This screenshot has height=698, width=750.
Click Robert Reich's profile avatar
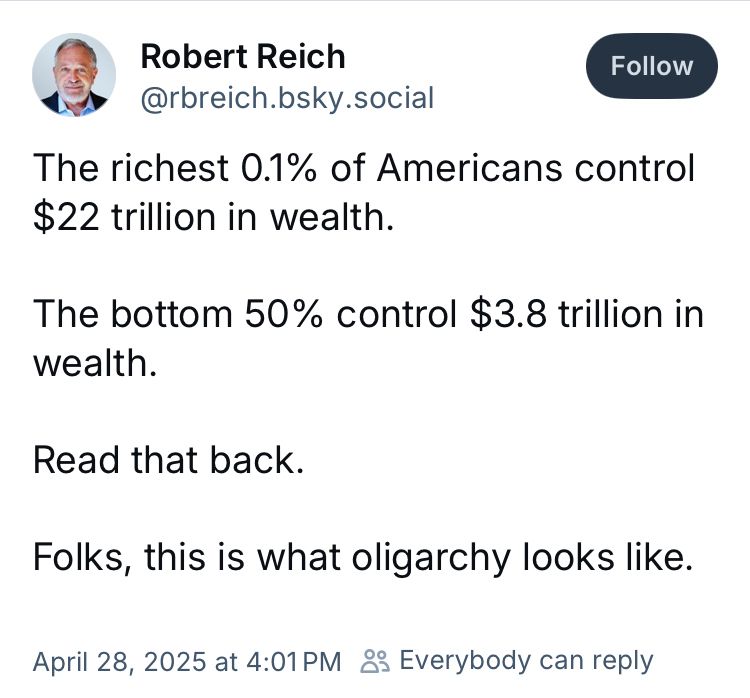point(74,74)
